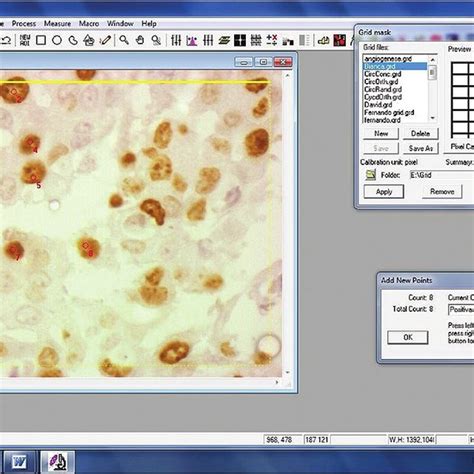Click the image window horizontal scroll-right arrow
The image size is (474, 474).
277,382
